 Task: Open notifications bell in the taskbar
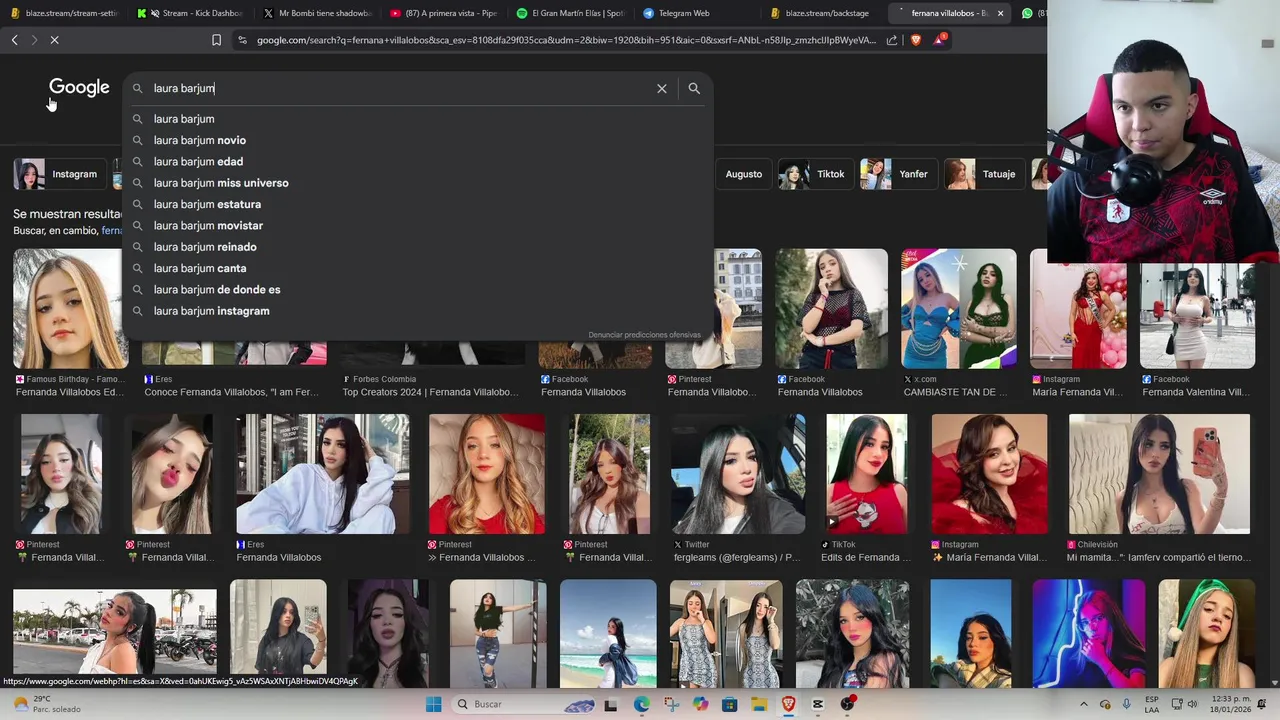(1261, 704)
